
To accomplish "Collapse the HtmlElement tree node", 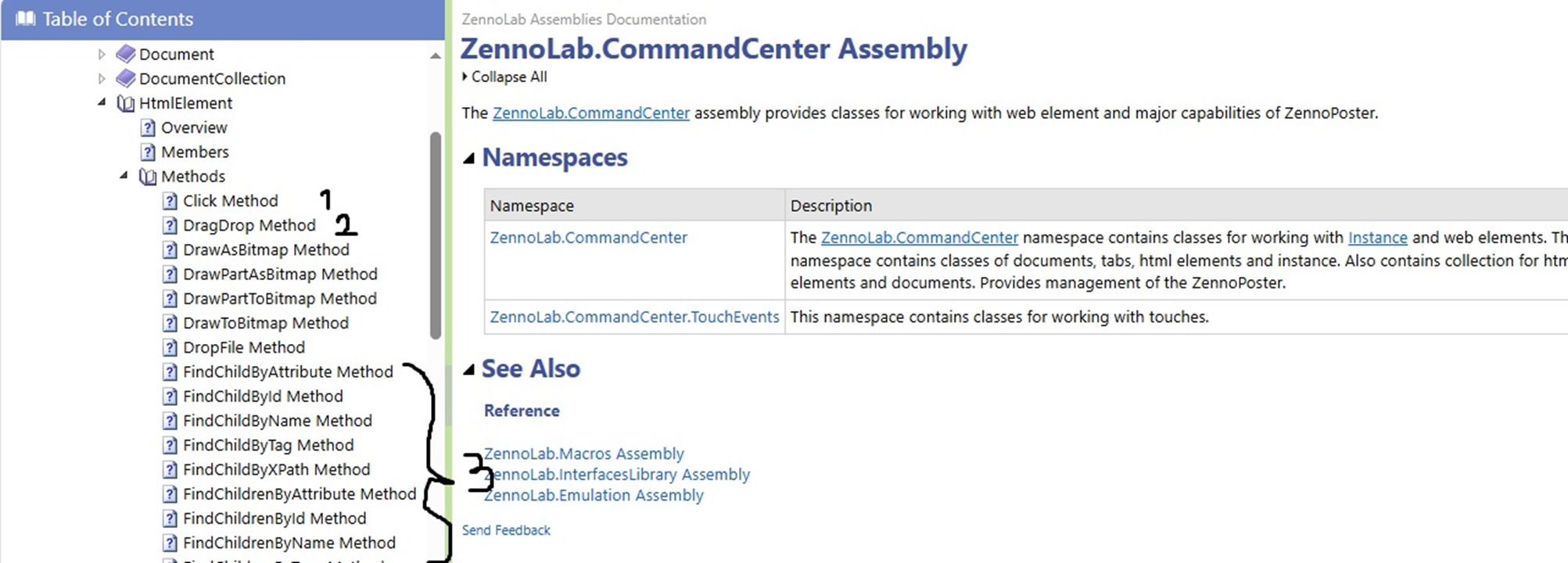I will [102, 102].
